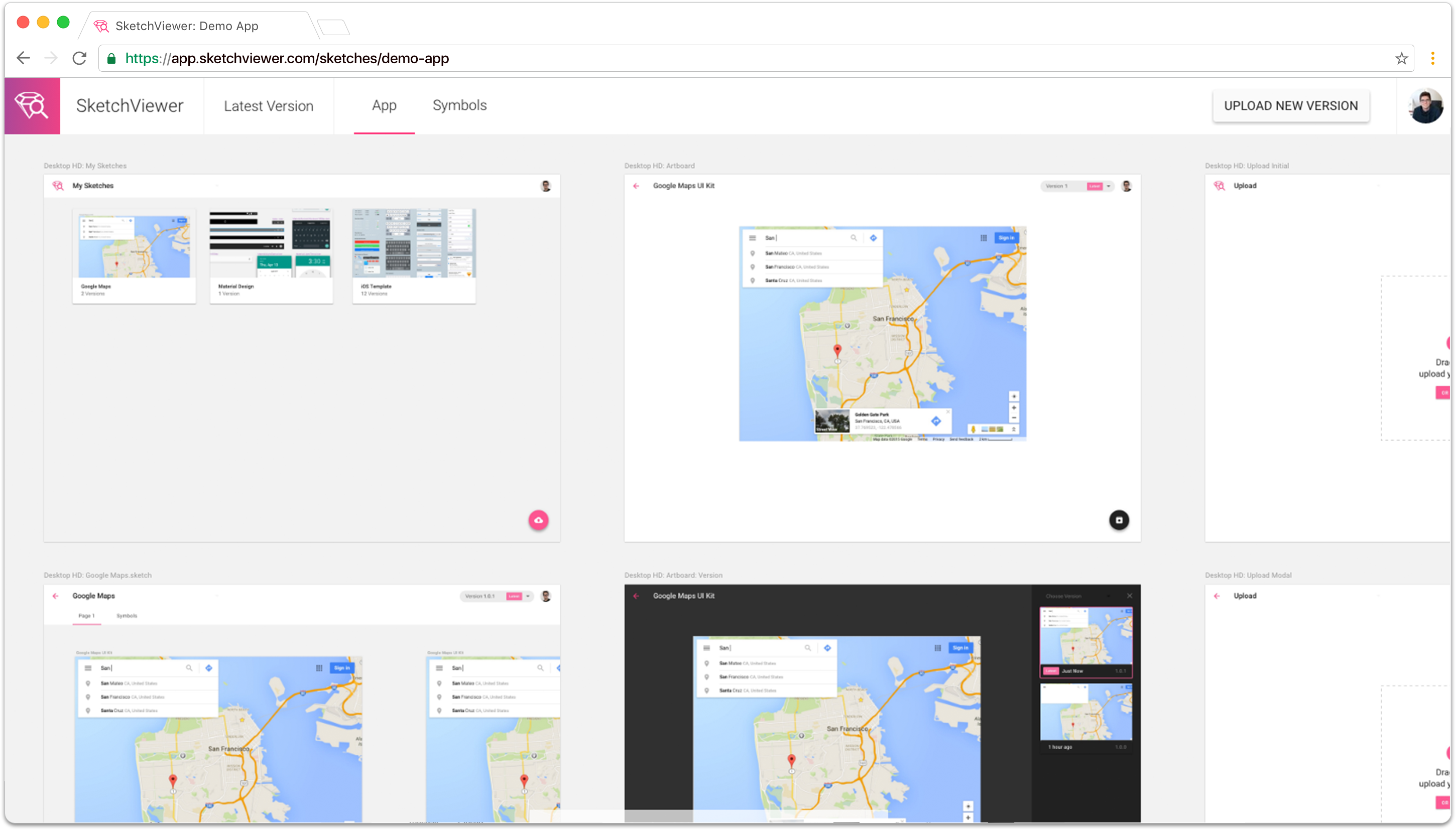Image resolution: width=1456 pixels, height=830 pixels.
Task: Click the browser reload icon
Action: (x=79, y=58)
